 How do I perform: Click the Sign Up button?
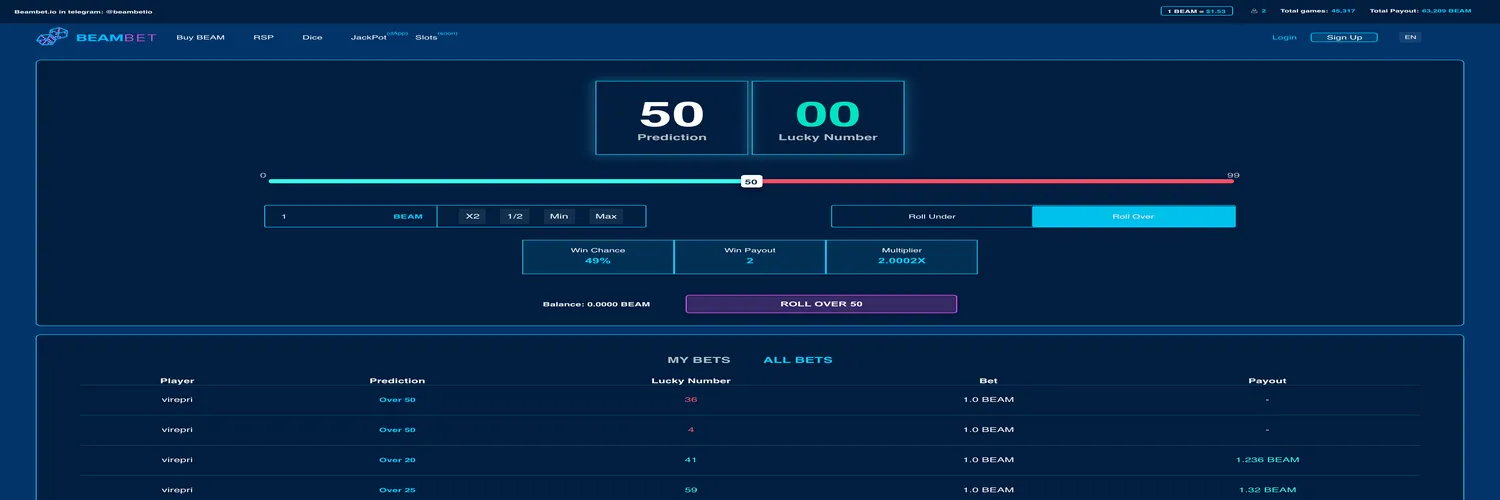tap(1344, 37)
